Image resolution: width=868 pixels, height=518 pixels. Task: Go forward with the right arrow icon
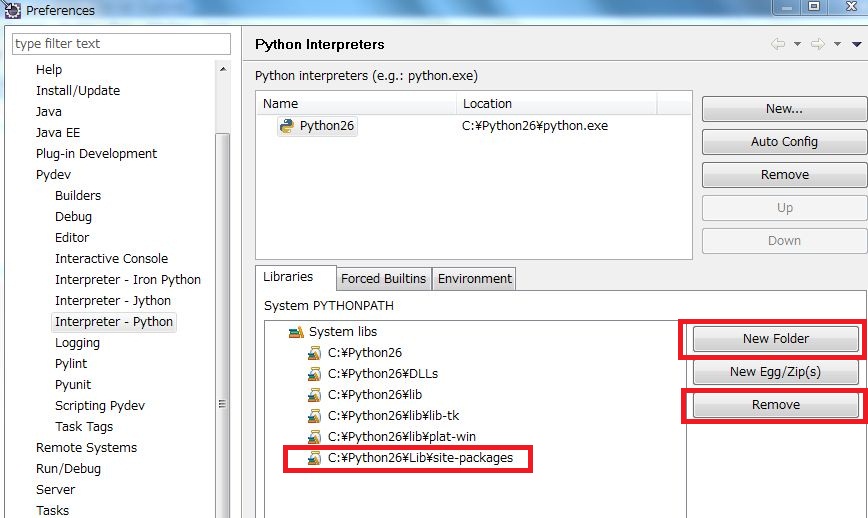click(x=818, y=44)
